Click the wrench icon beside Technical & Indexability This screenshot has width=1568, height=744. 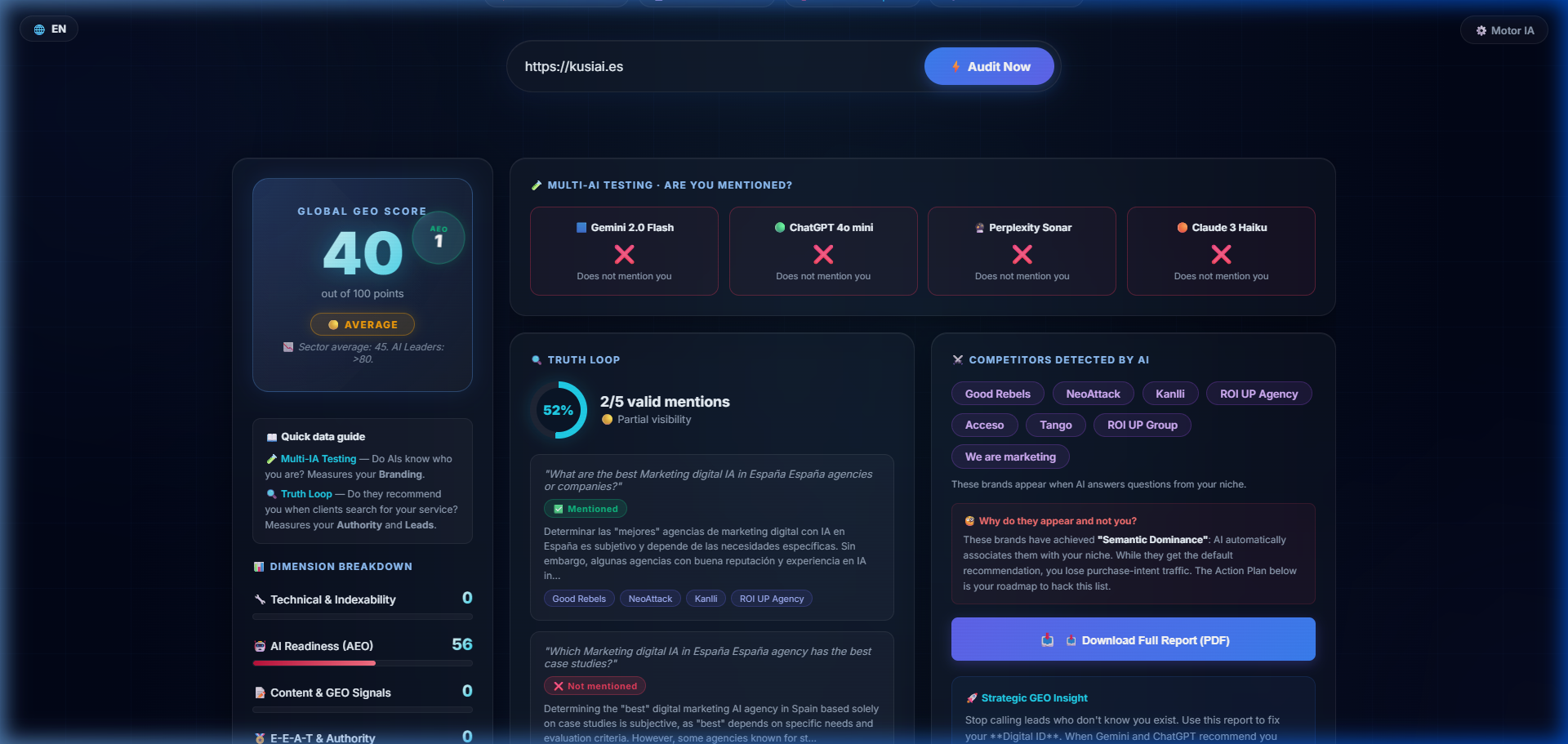tap(260, 599)
